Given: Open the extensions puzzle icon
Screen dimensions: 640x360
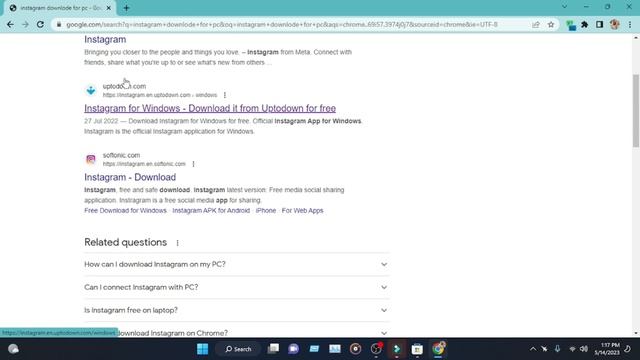Looking at the screenshot, I should [x=584, y=24].
